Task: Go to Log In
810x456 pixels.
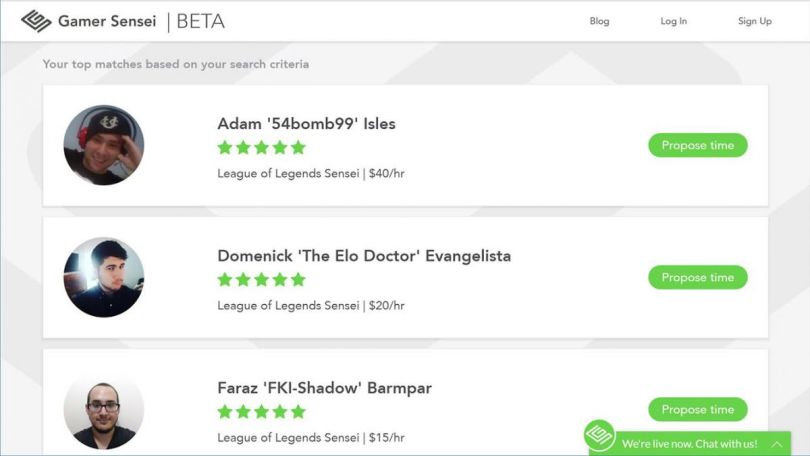Action: (673, 21)
